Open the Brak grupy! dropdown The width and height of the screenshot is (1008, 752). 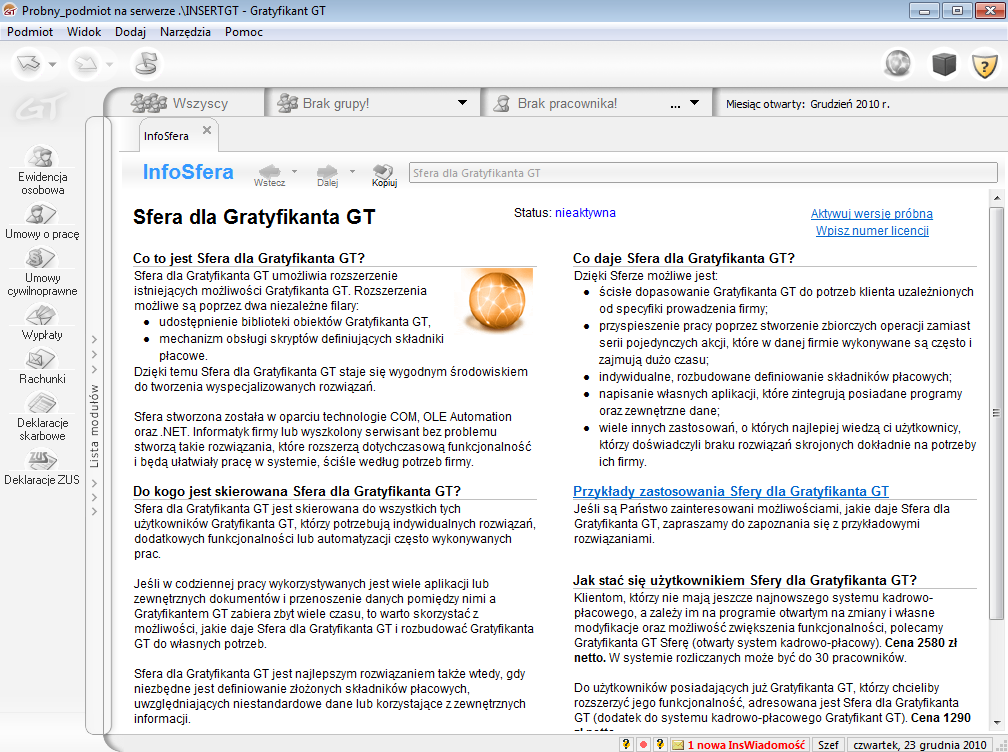point(462,103)
